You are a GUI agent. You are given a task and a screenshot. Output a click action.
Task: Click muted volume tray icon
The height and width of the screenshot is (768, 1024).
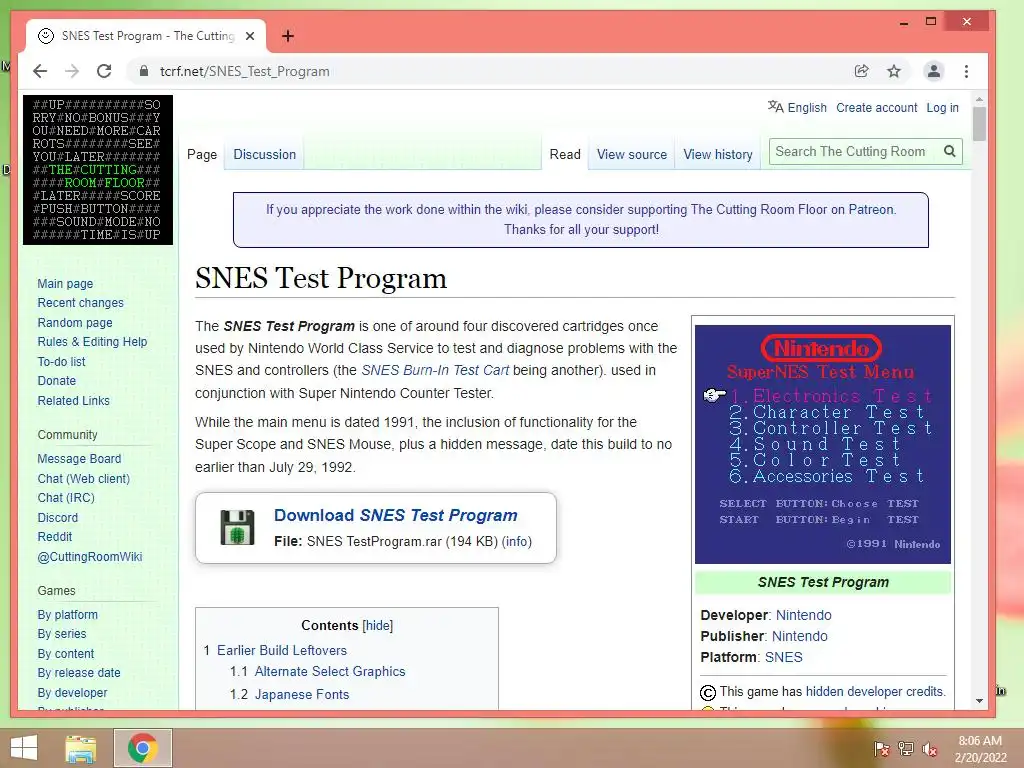click(930, 749)
